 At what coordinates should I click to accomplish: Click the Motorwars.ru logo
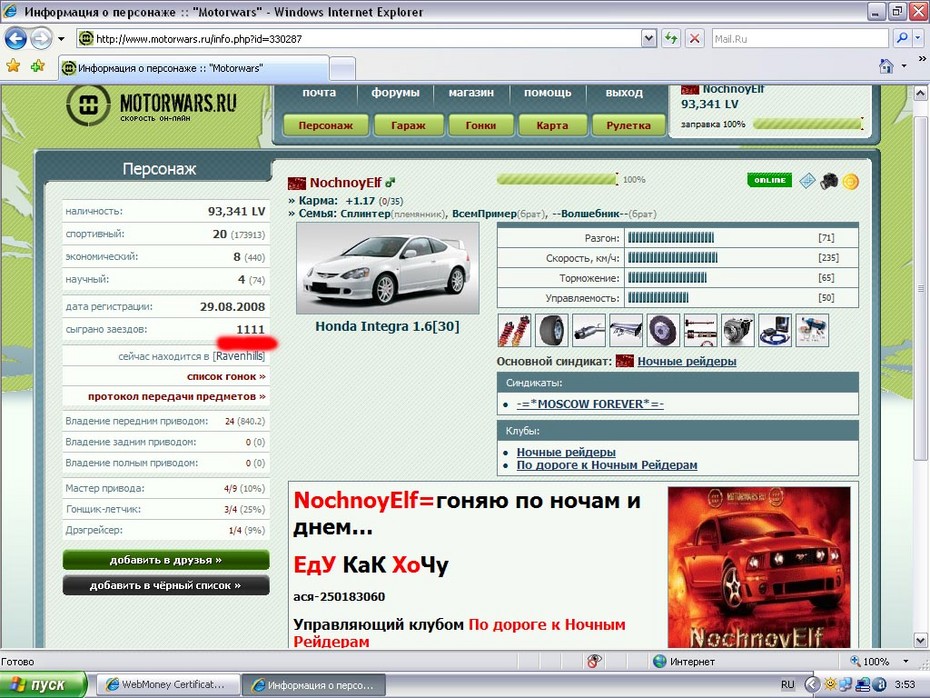[x=151, y=105]
